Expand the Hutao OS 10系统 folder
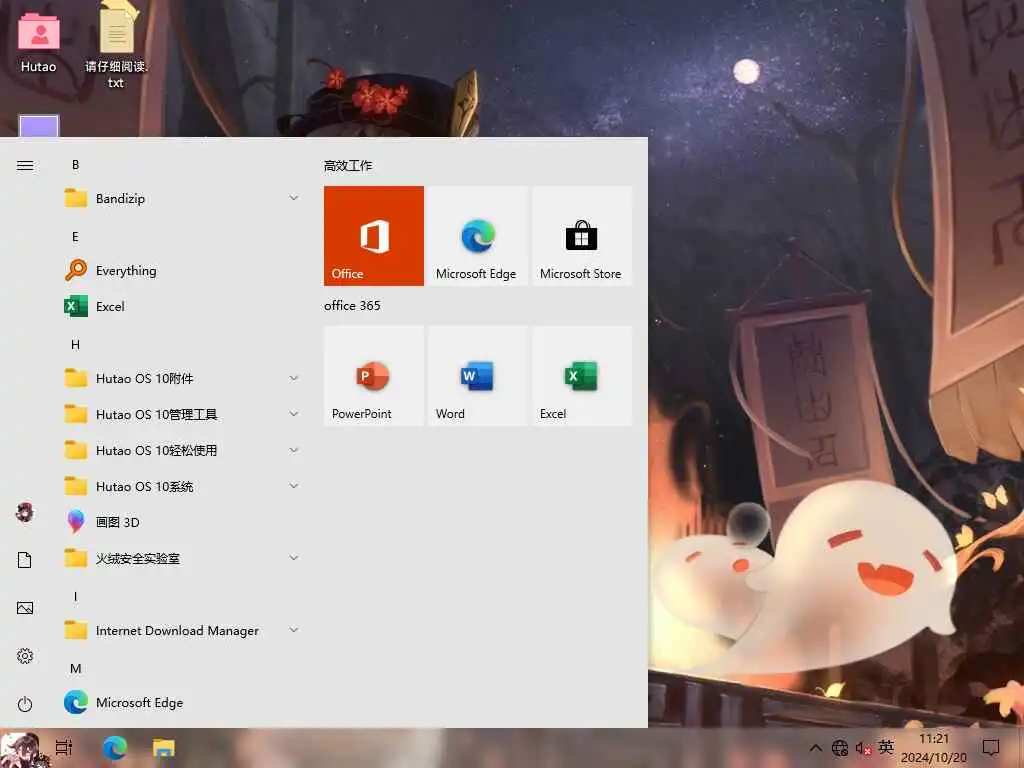This screenshot has height=768, width=1024. [182, 486]
